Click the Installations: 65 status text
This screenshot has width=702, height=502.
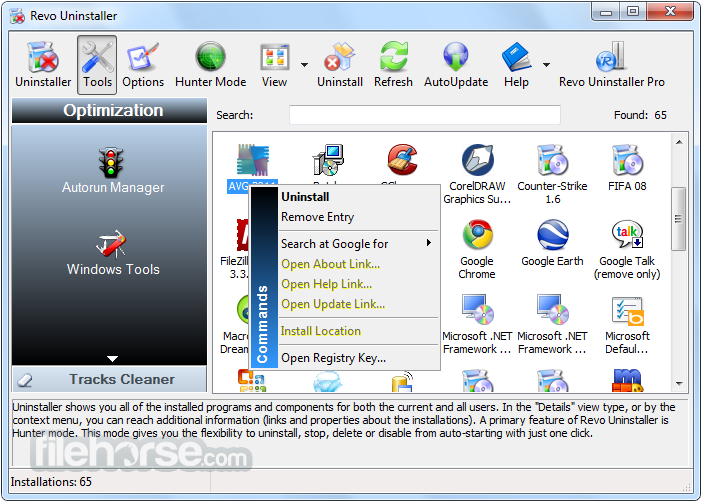click(x=51, y=482)
